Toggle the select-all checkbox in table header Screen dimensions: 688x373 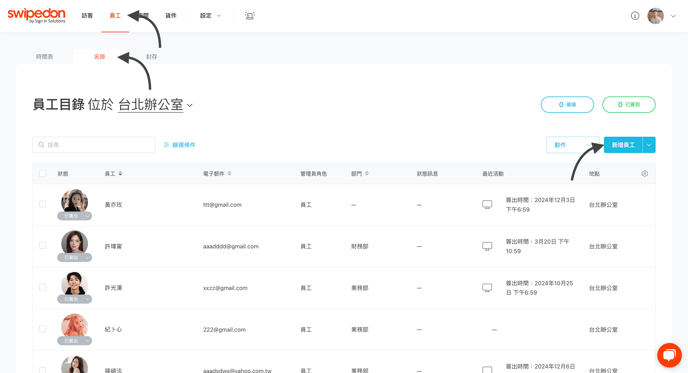pyautogui.click(x=43, y=174)
